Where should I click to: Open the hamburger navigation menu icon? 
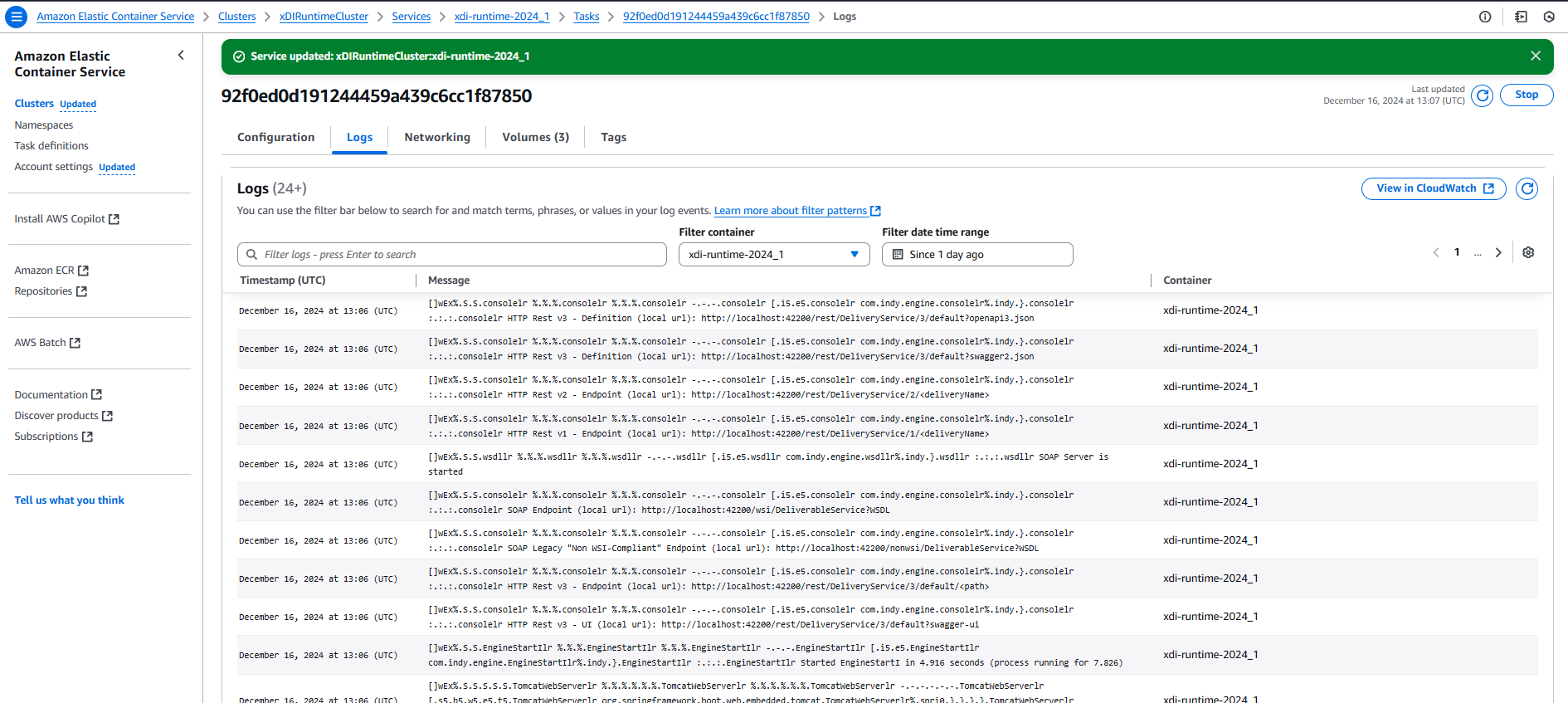pyautogui.click(x=17, y=17)
